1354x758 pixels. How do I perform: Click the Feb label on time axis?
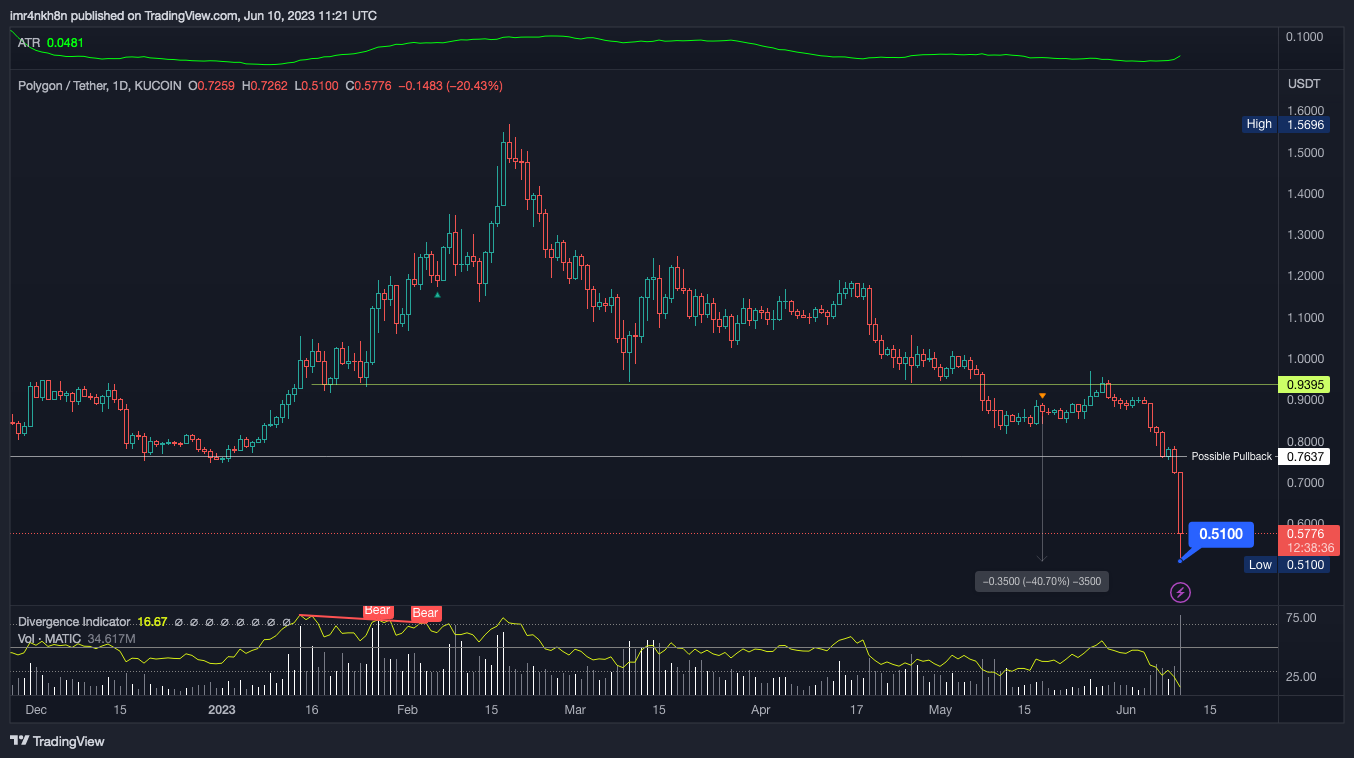[407, 710]
